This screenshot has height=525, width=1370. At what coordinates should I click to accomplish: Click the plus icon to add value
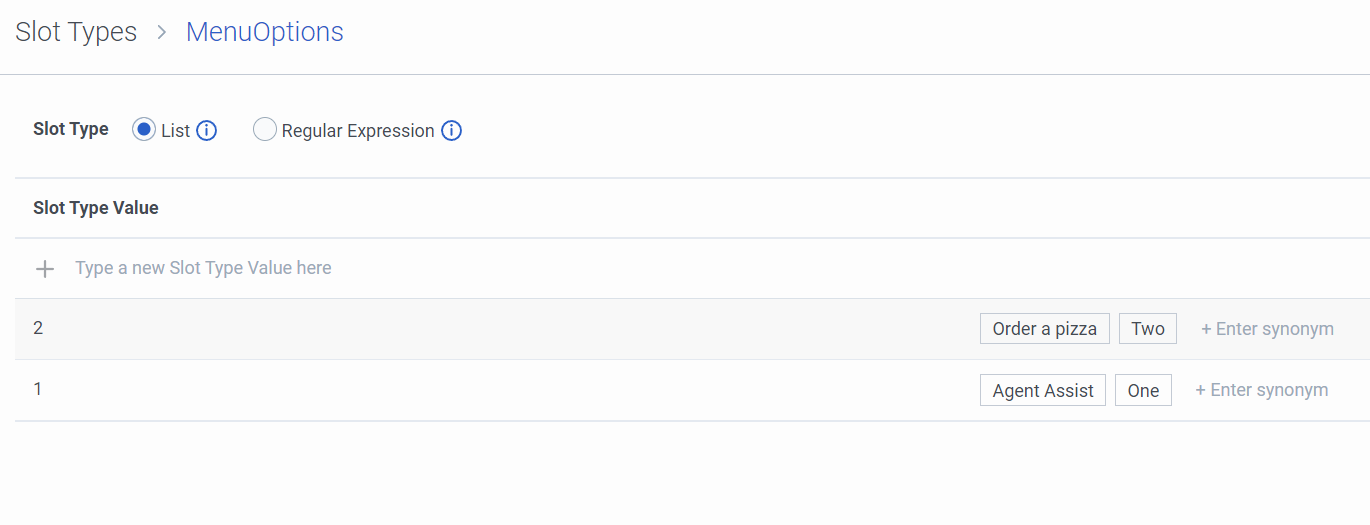coord(45,269)
